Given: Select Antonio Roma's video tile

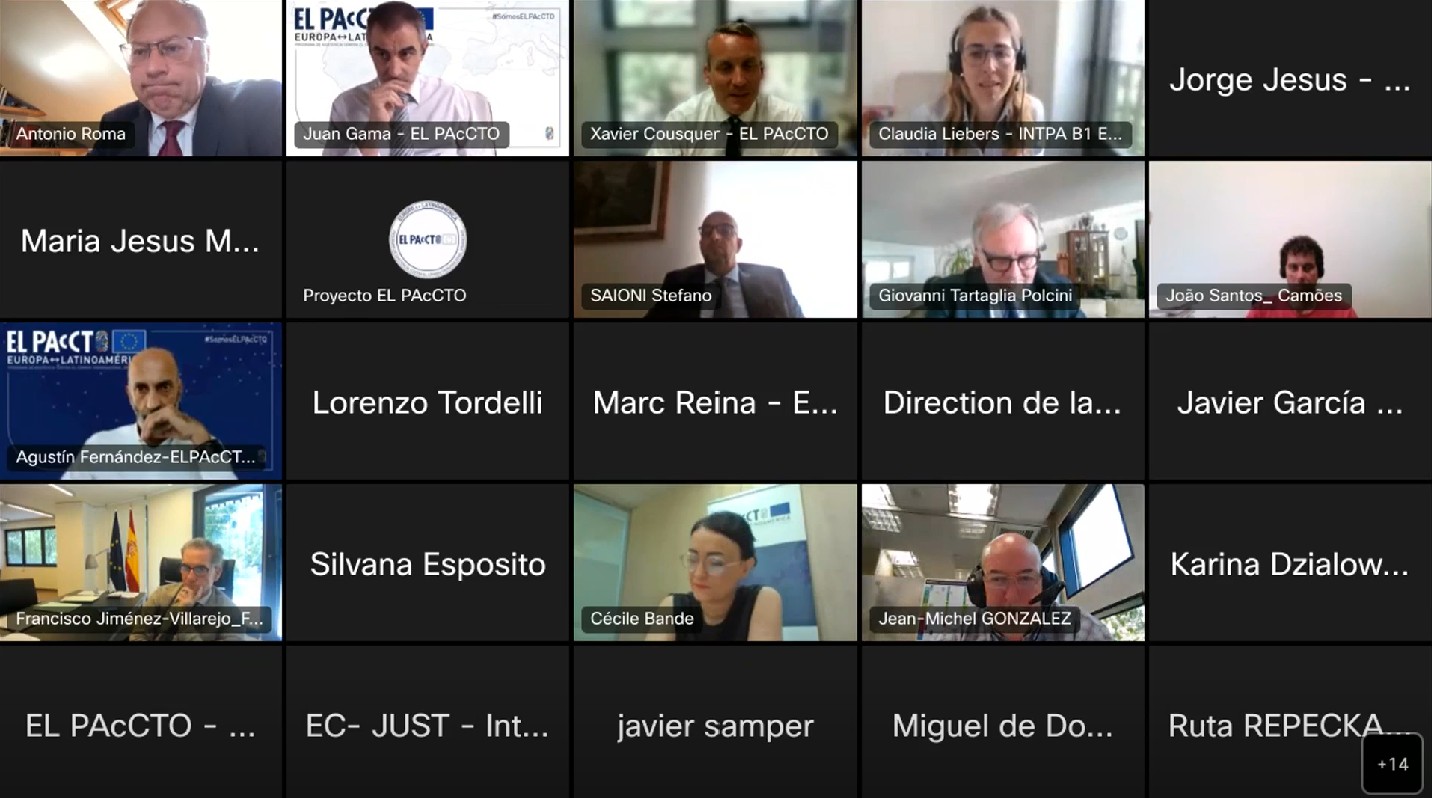Looking at the screenshot, I should click(x=141, y=78).
